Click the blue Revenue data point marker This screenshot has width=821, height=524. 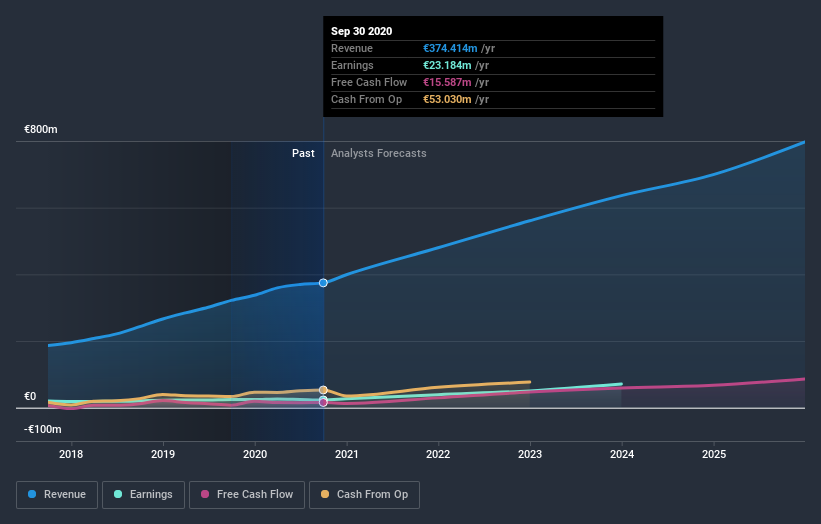(323, 283)
